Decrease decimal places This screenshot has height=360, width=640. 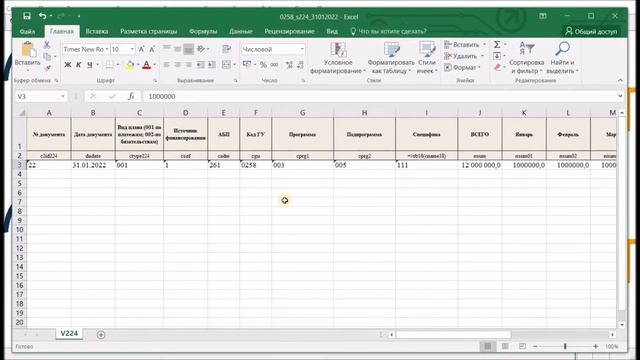click(300, 65)
